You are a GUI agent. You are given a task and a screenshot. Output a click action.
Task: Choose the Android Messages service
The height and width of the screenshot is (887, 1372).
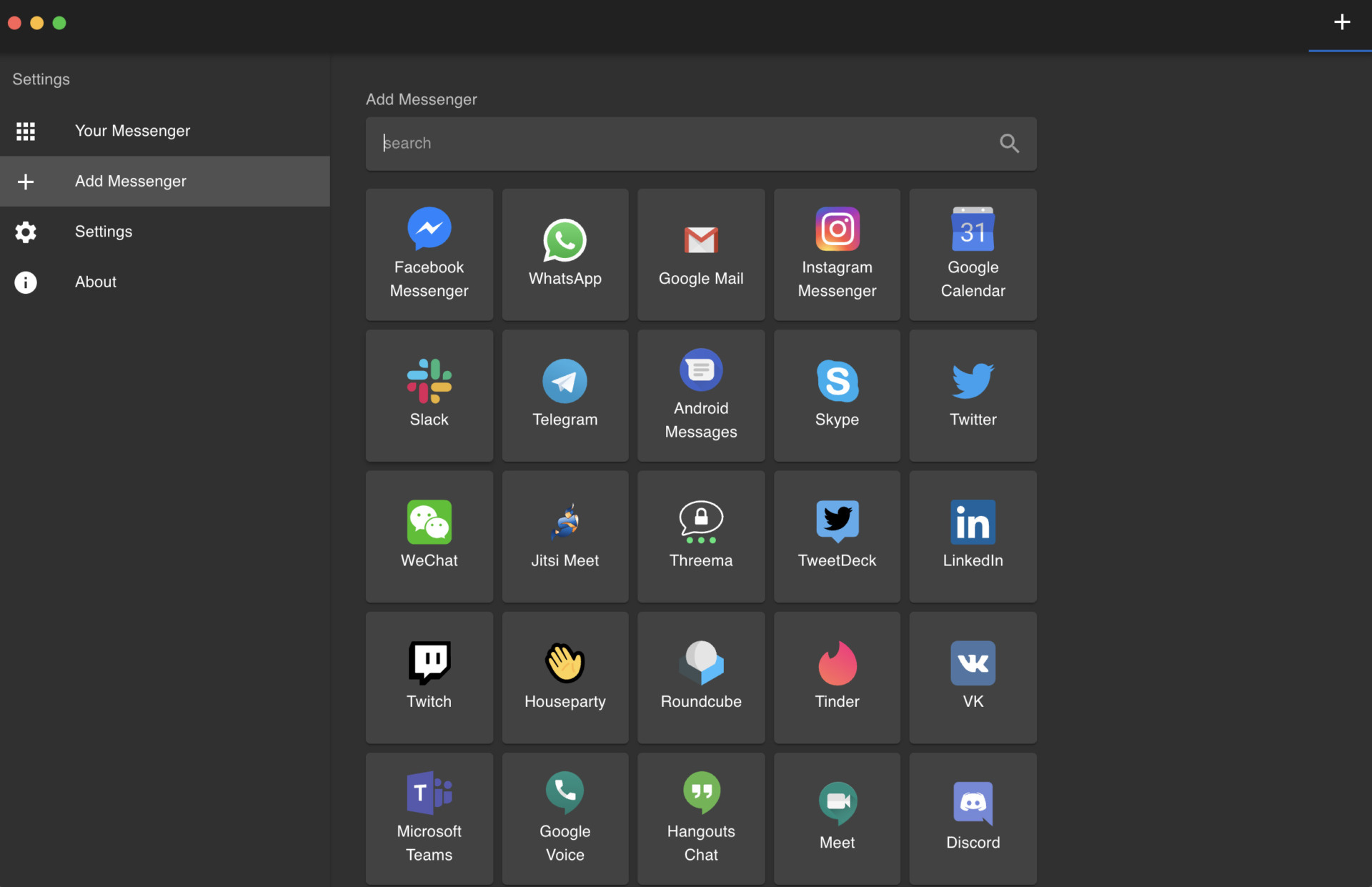700,395
